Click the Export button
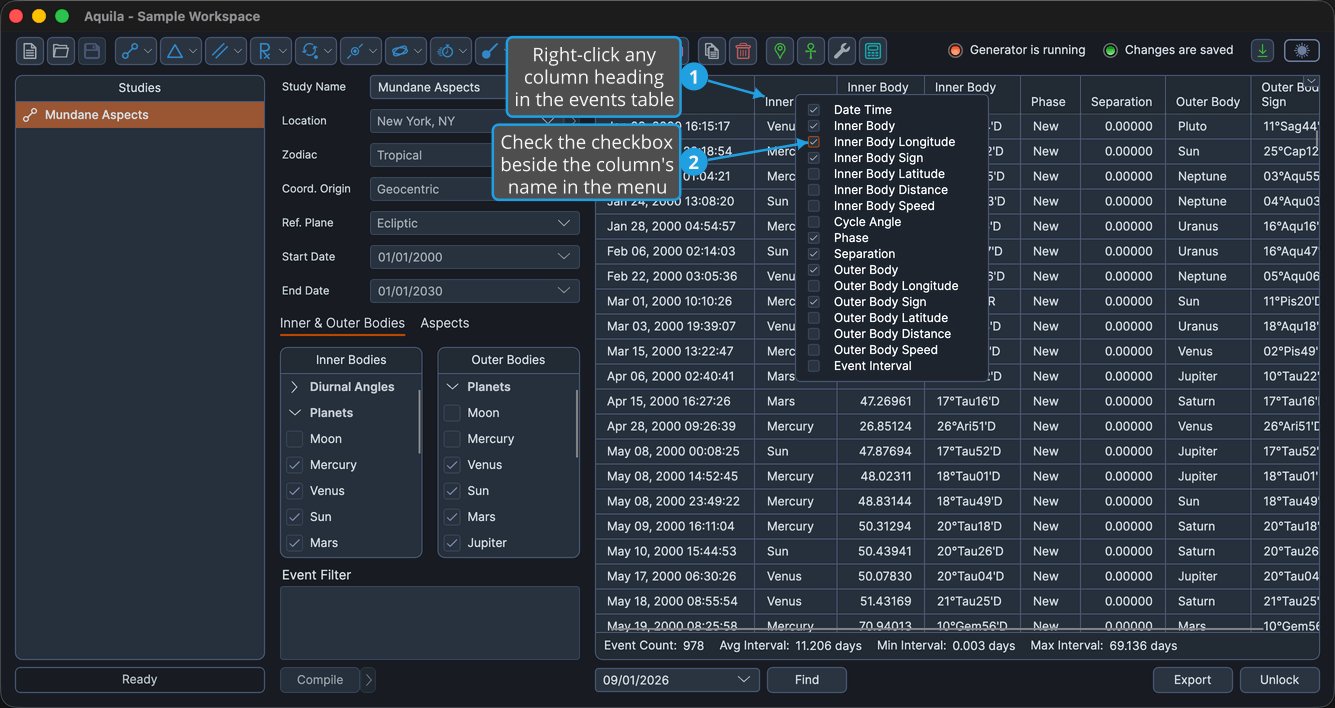1335x708 pixels. tap(1192, 680)
